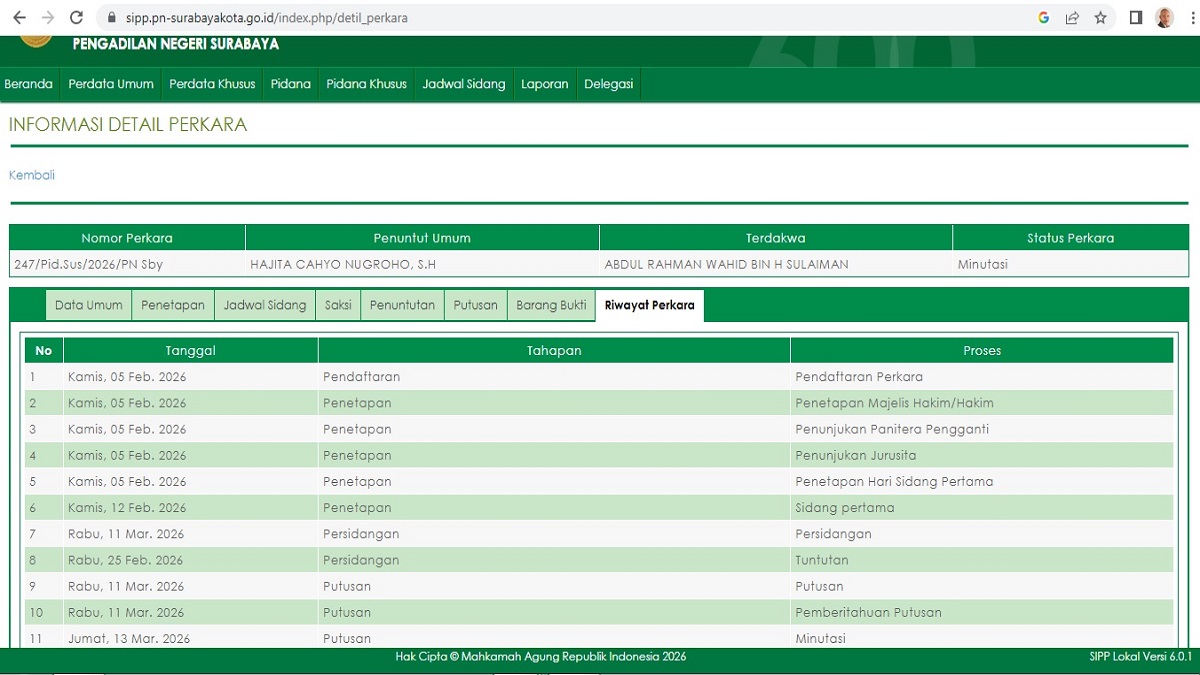The image size is (1200, 675).
Task: Open the Laporan menu
Action: click(x=544, y=84)
